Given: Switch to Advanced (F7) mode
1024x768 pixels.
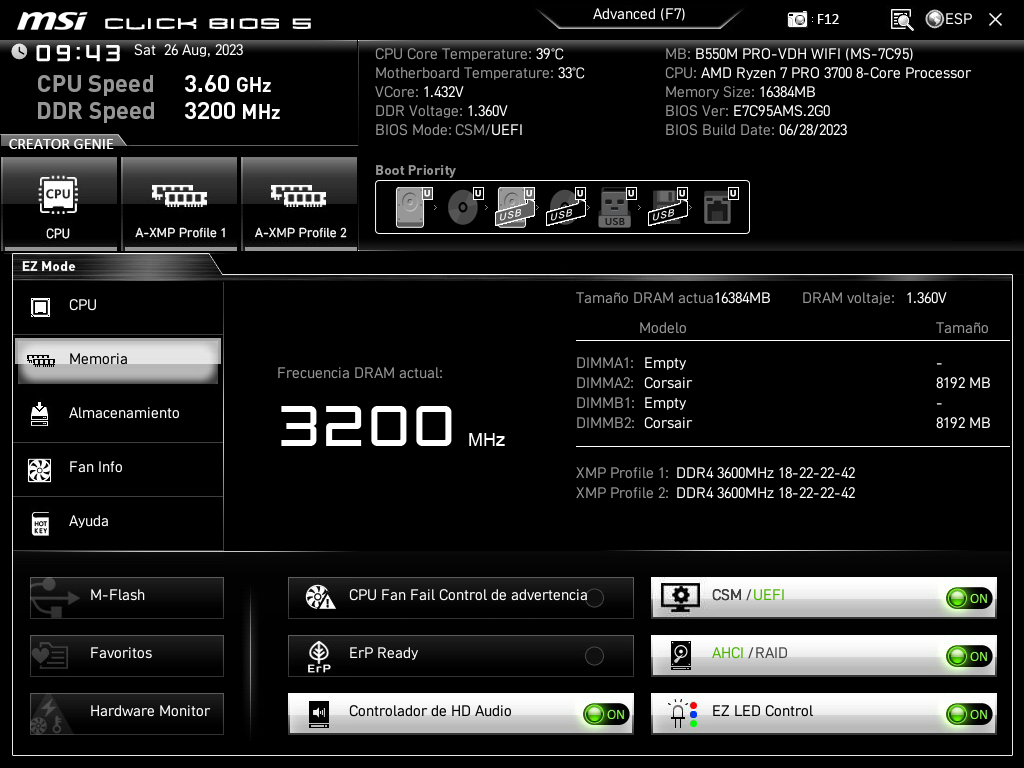Looking at the screenshot, I should coord(639,15).
